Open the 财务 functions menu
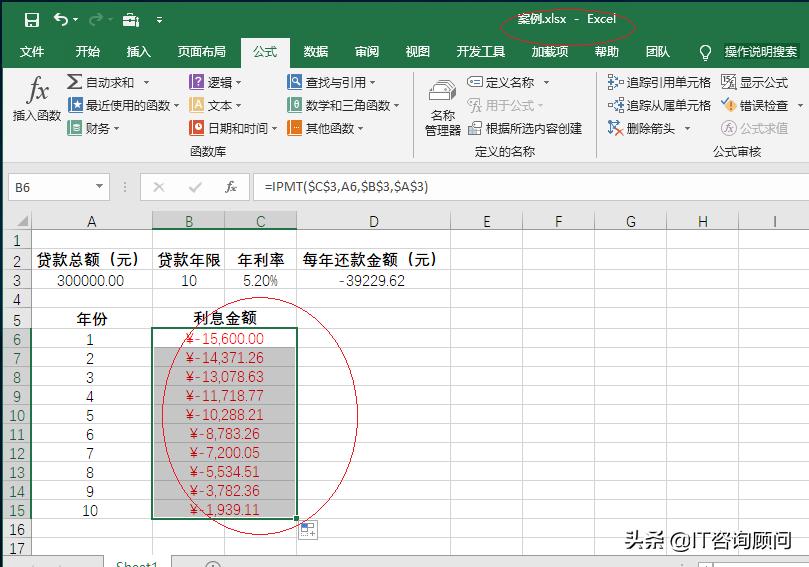This screenshot has height=567, width=809. pos(93,128)
